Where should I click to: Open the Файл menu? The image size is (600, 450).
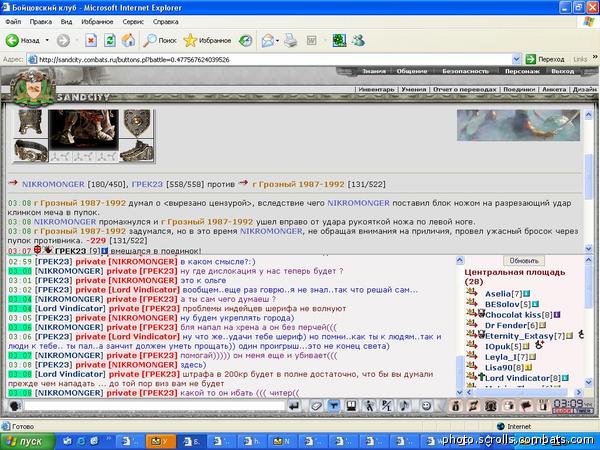(x=13, y=22)
